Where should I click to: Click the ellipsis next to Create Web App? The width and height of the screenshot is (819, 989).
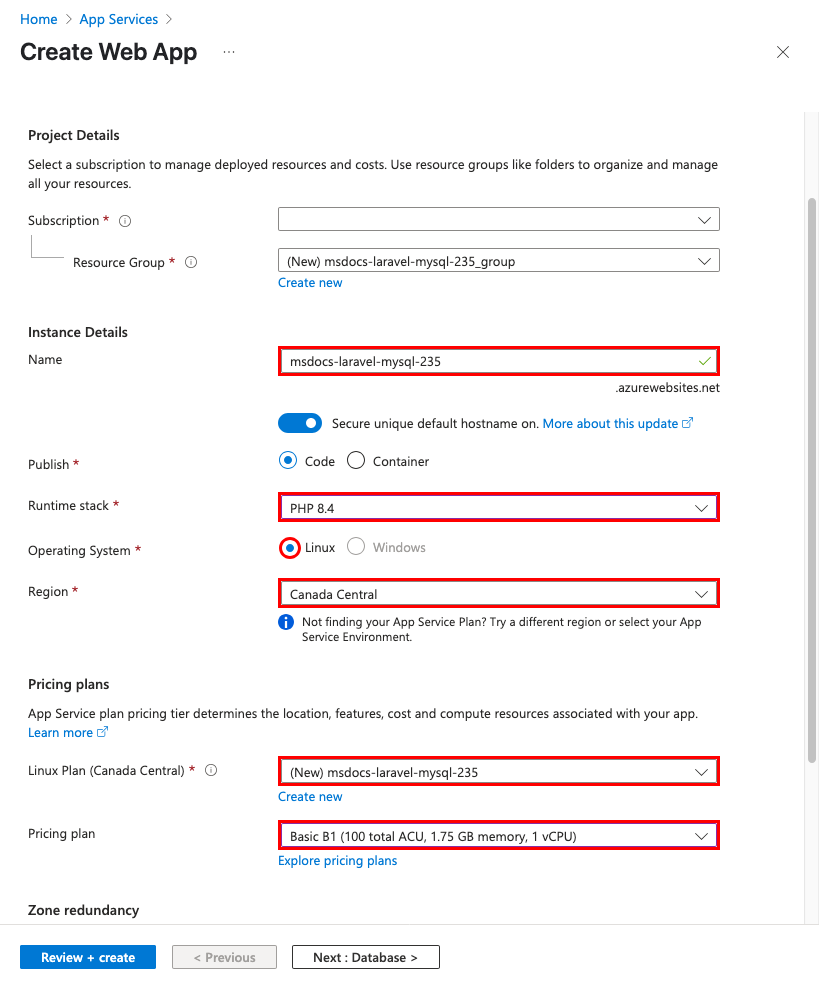click(228, 51)
